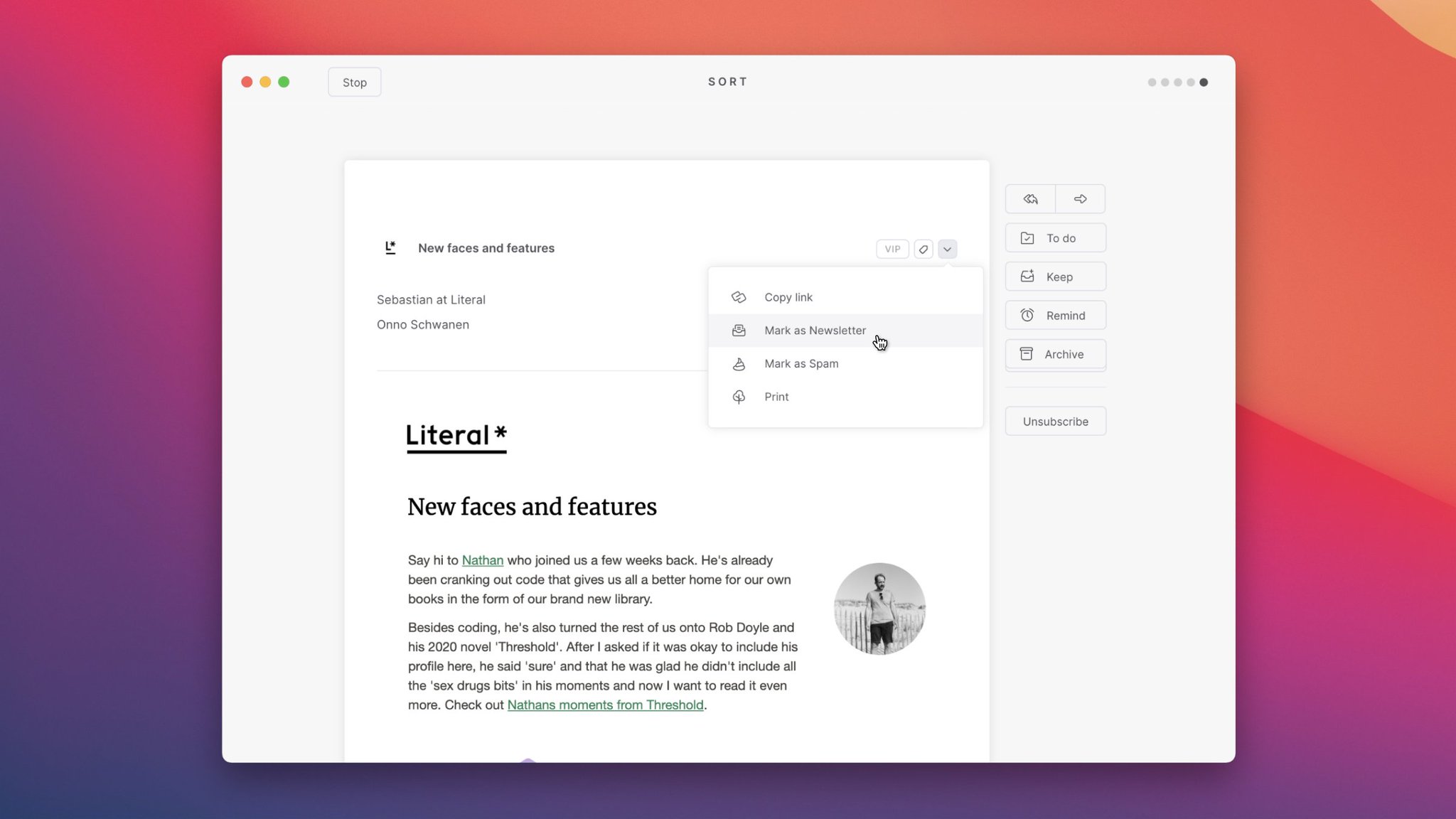The image size is (1456, 819).
Task: Click the Keep button label
Action: [1059, 277]
